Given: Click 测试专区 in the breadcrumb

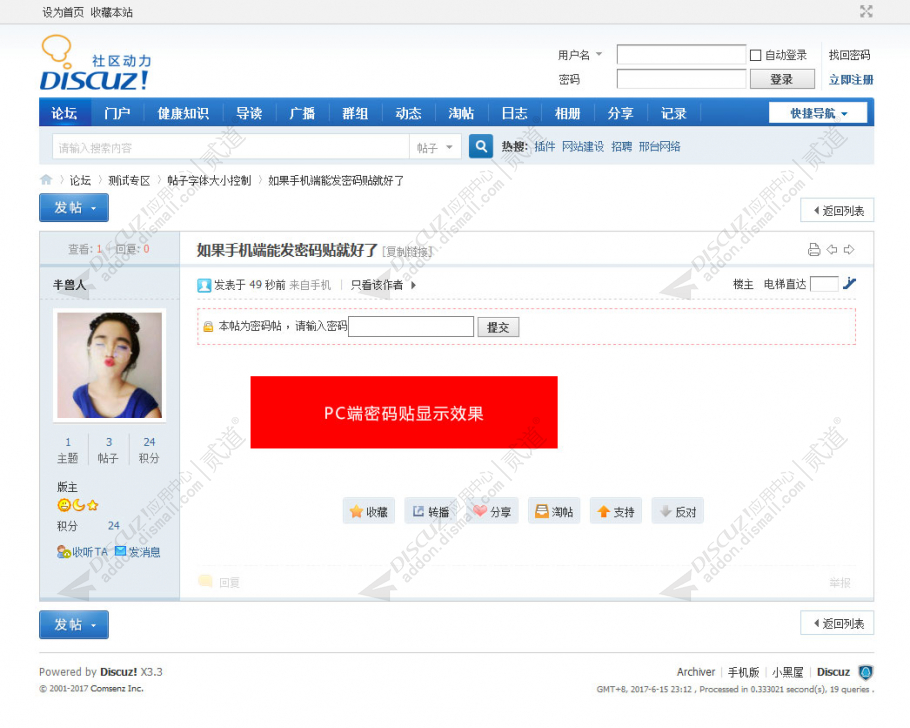Looking at the screenshot, I should (x=129, y=181).
